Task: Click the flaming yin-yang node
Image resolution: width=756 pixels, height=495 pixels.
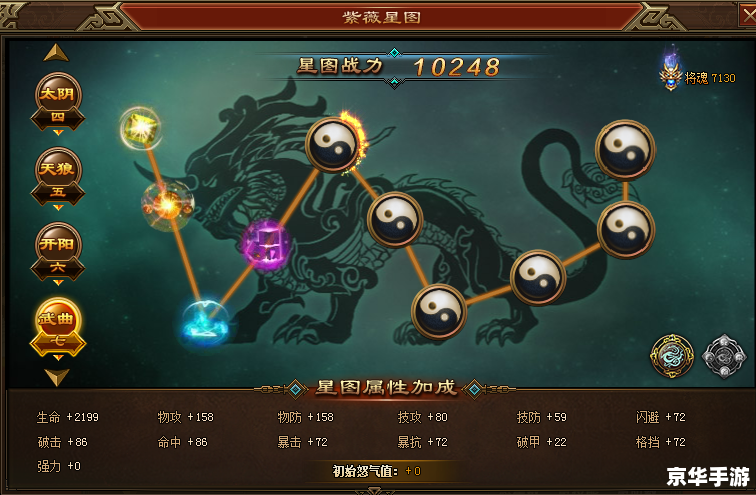Action: coord(334,144)
